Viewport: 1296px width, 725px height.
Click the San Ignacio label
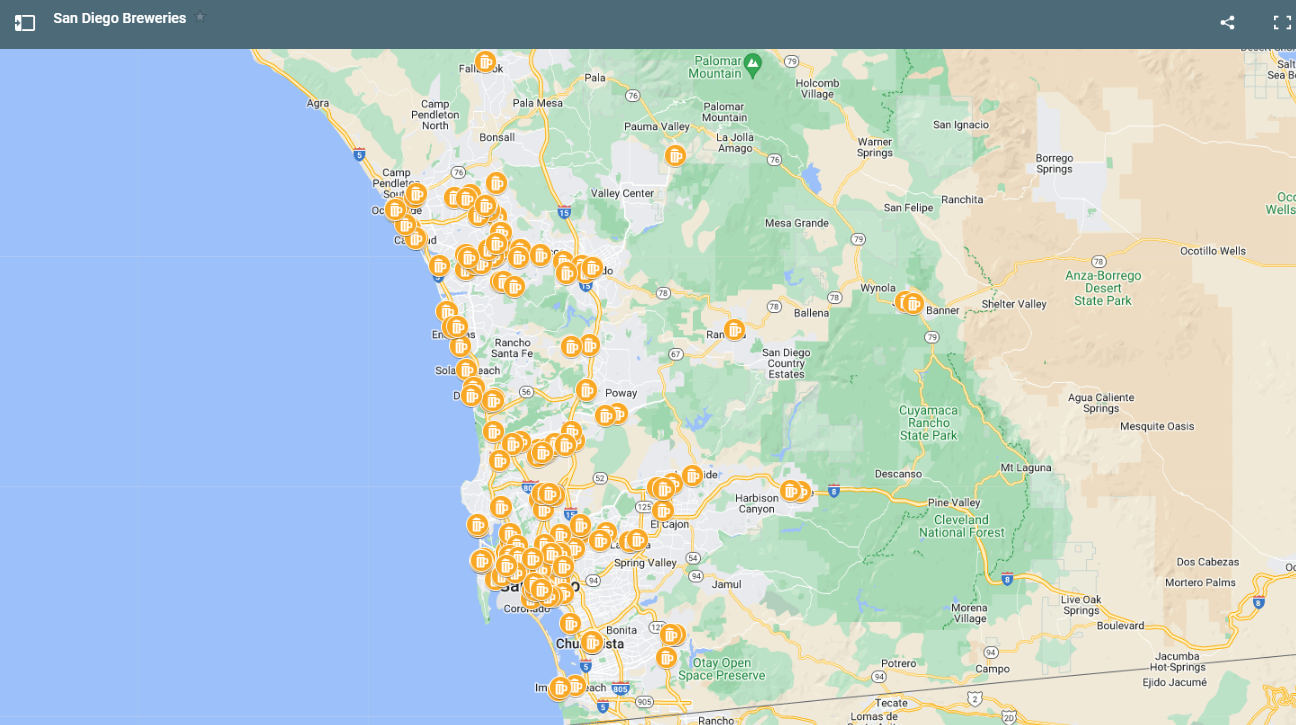click(x=960, y=125)
